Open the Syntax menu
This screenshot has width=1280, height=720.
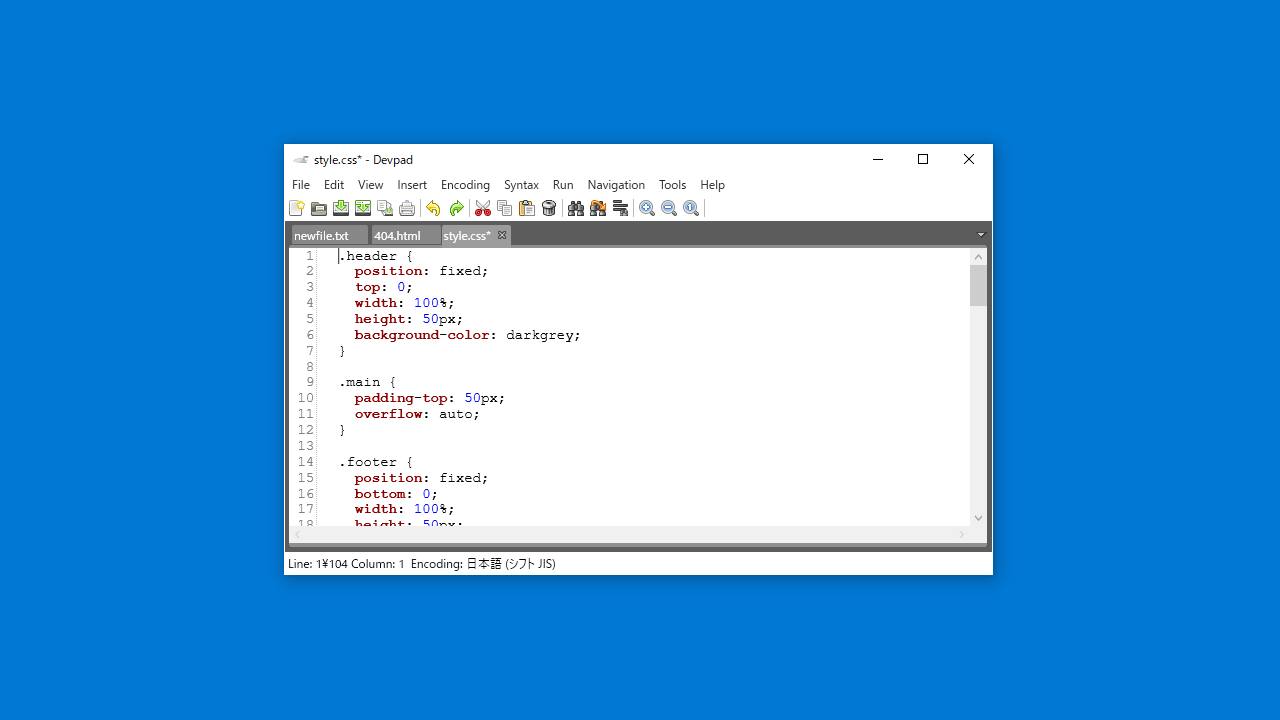tap(521, 185)
